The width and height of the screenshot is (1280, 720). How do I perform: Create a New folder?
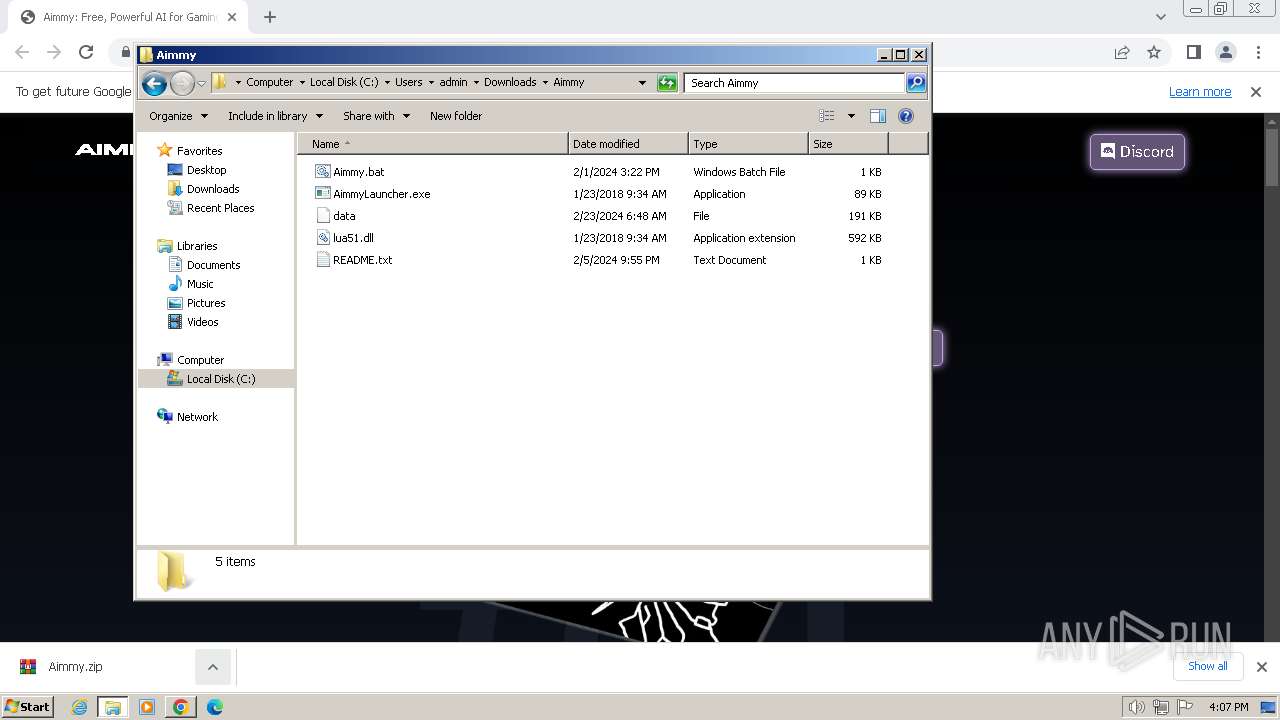point(456,116)
